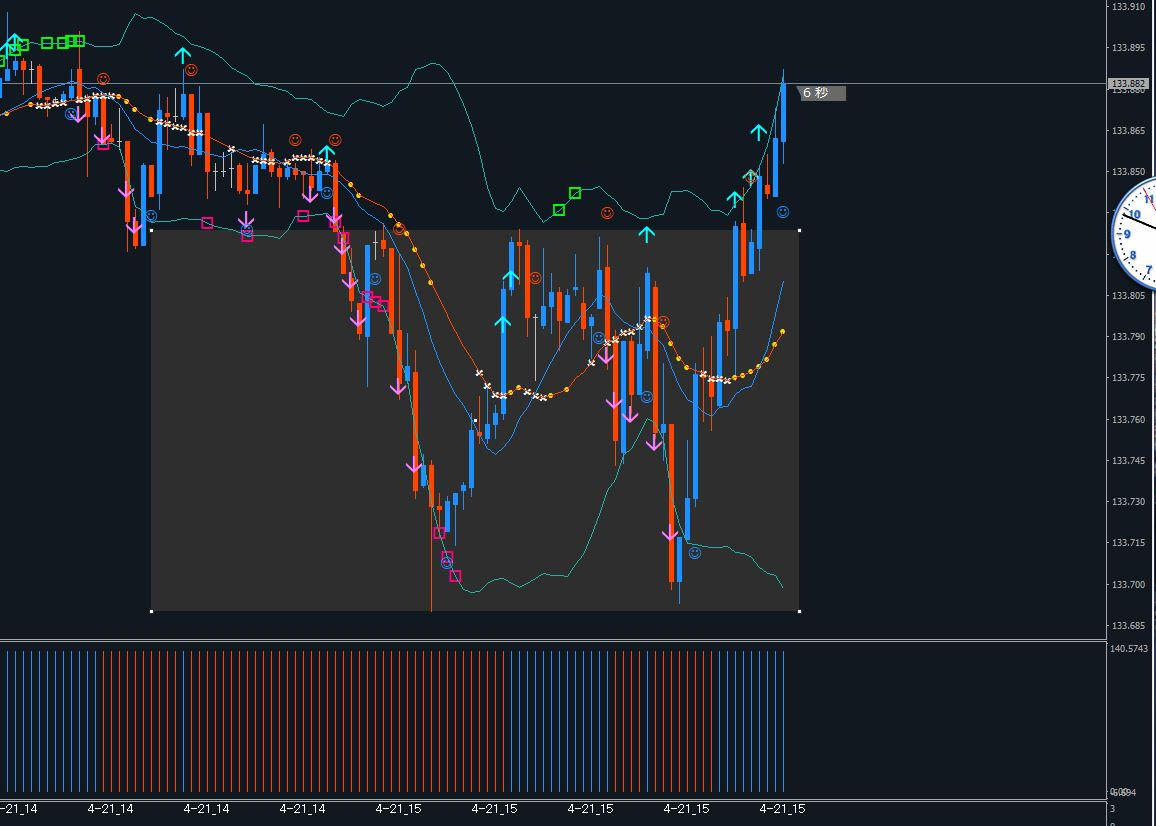Click the 133.760 price axis label

pyautogui.click(x=1128, y=420)
